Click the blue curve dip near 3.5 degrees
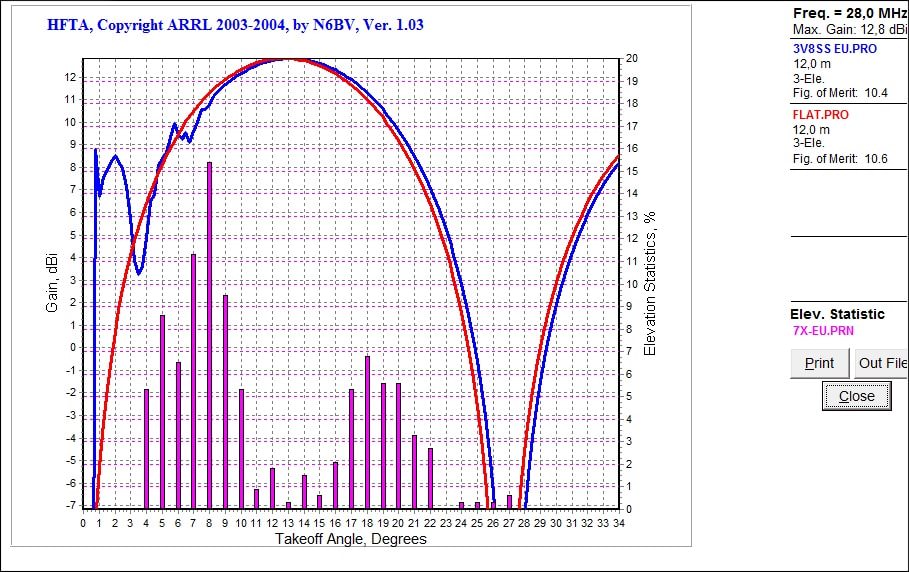Screen dimensions: 909x572 click(x=139, y=271)
